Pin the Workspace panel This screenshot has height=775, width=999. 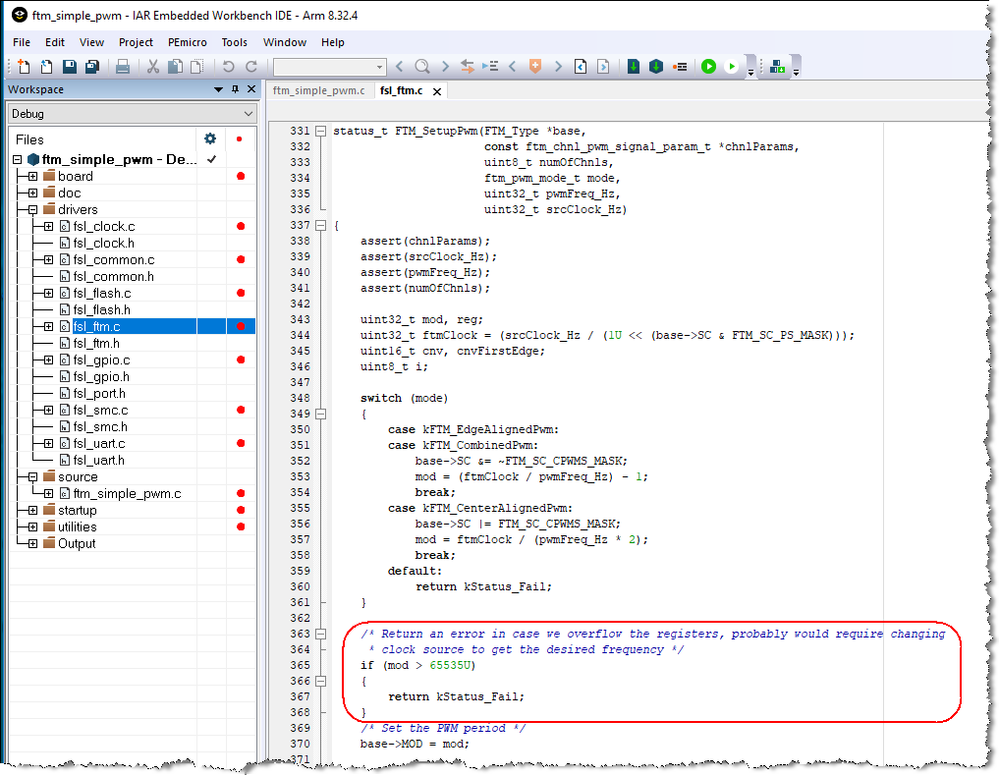pos(235,89)
